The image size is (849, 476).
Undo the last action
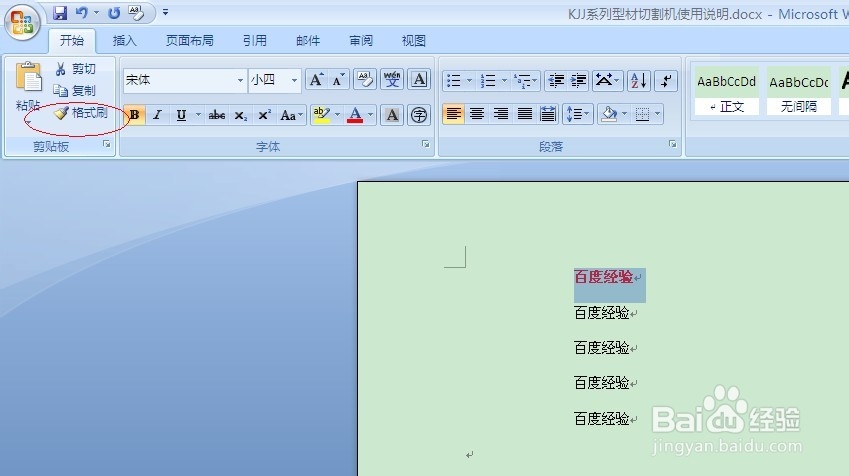click(82, 12)
